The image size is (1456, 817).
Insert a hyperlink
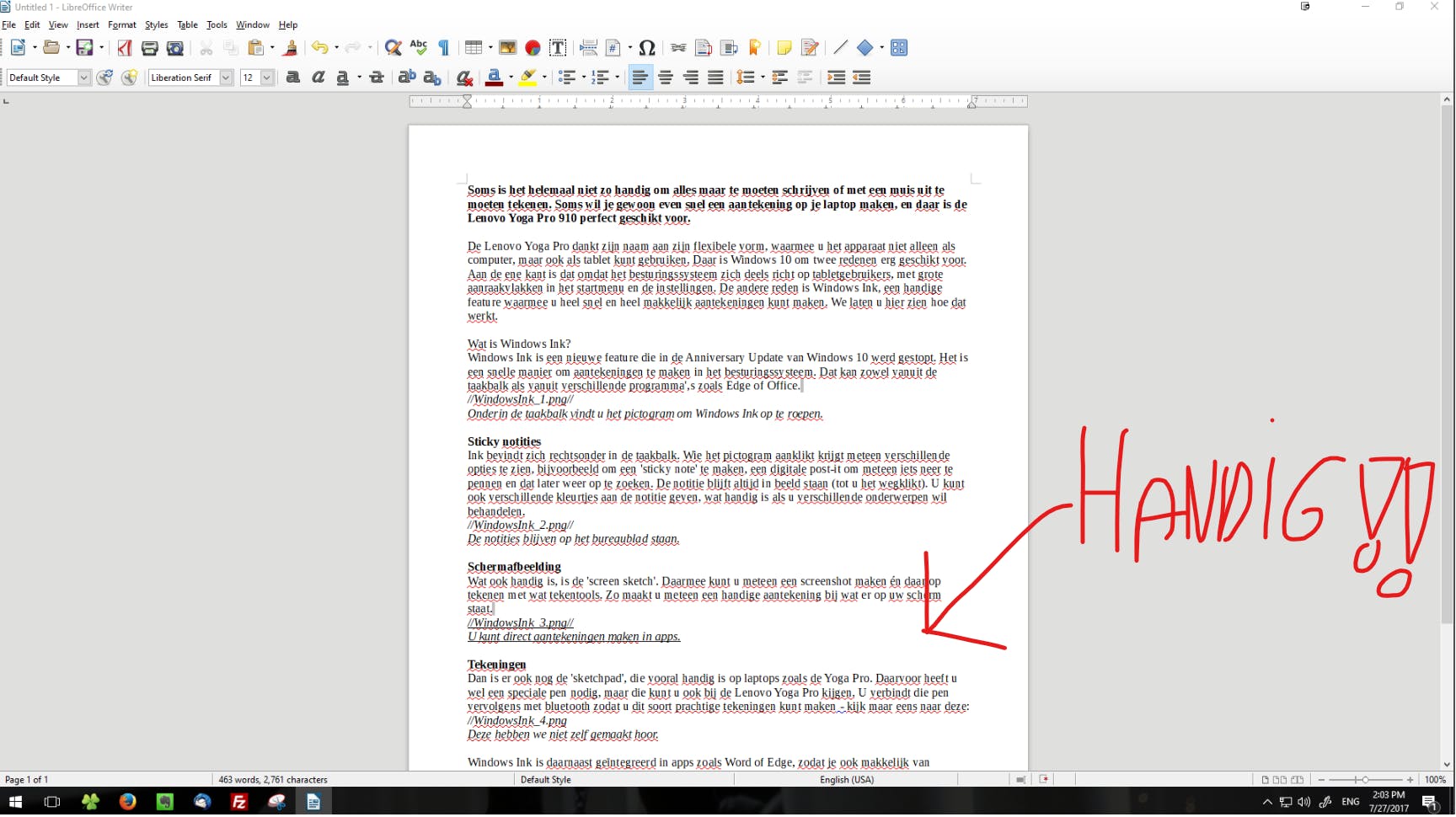pos(678,48)
